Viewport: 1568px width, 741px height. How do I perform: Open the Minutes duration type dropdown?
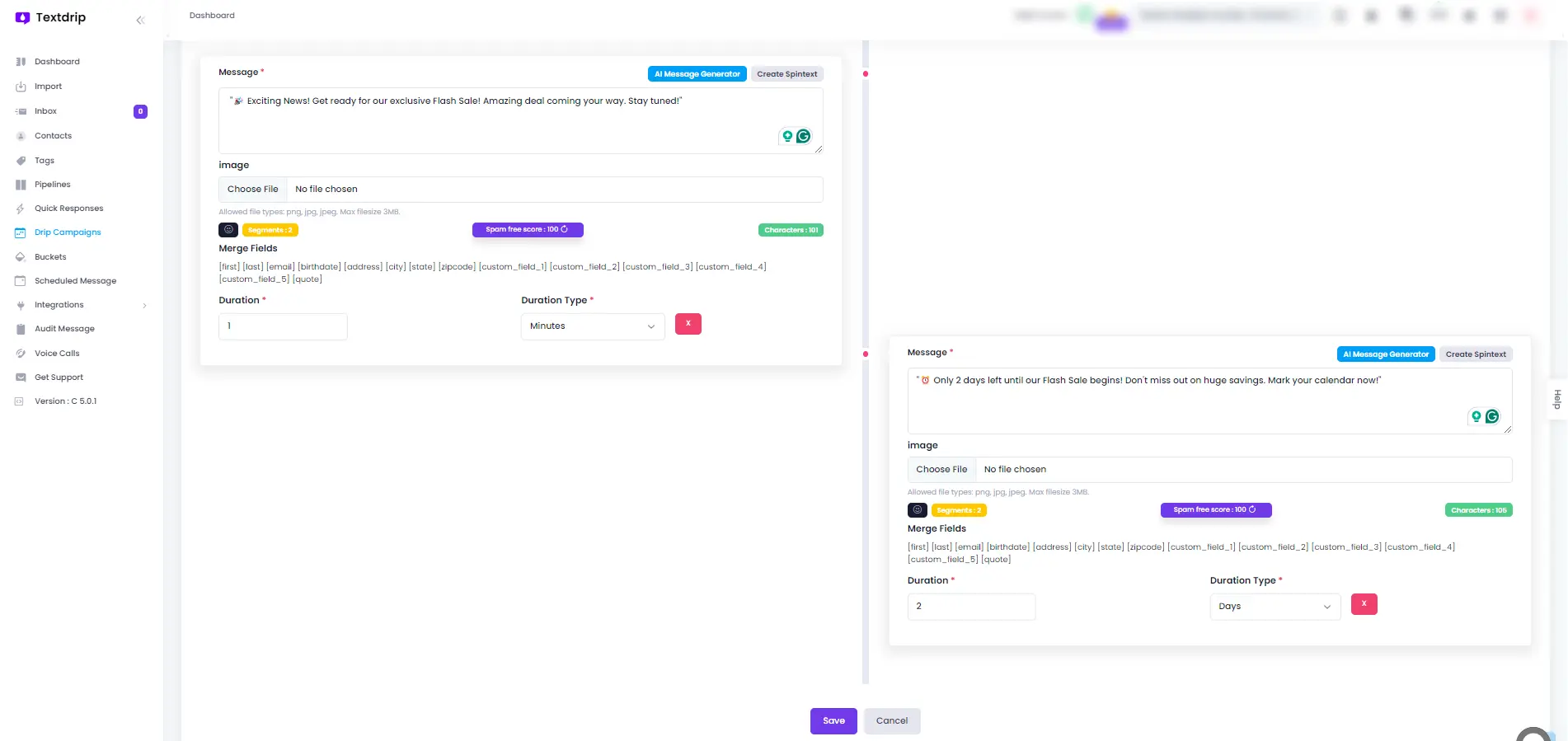592,326
